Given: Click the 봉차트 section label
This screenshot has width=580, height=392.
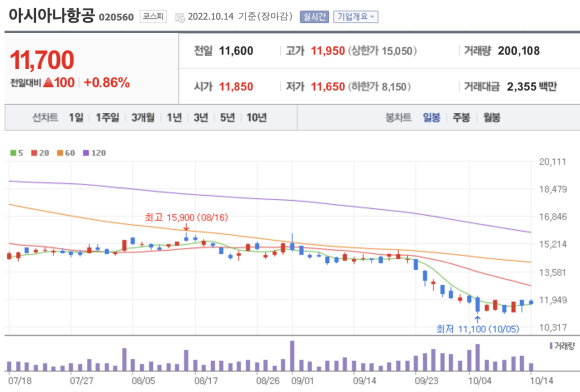Looking at the screenshot, I should [398, 118].
